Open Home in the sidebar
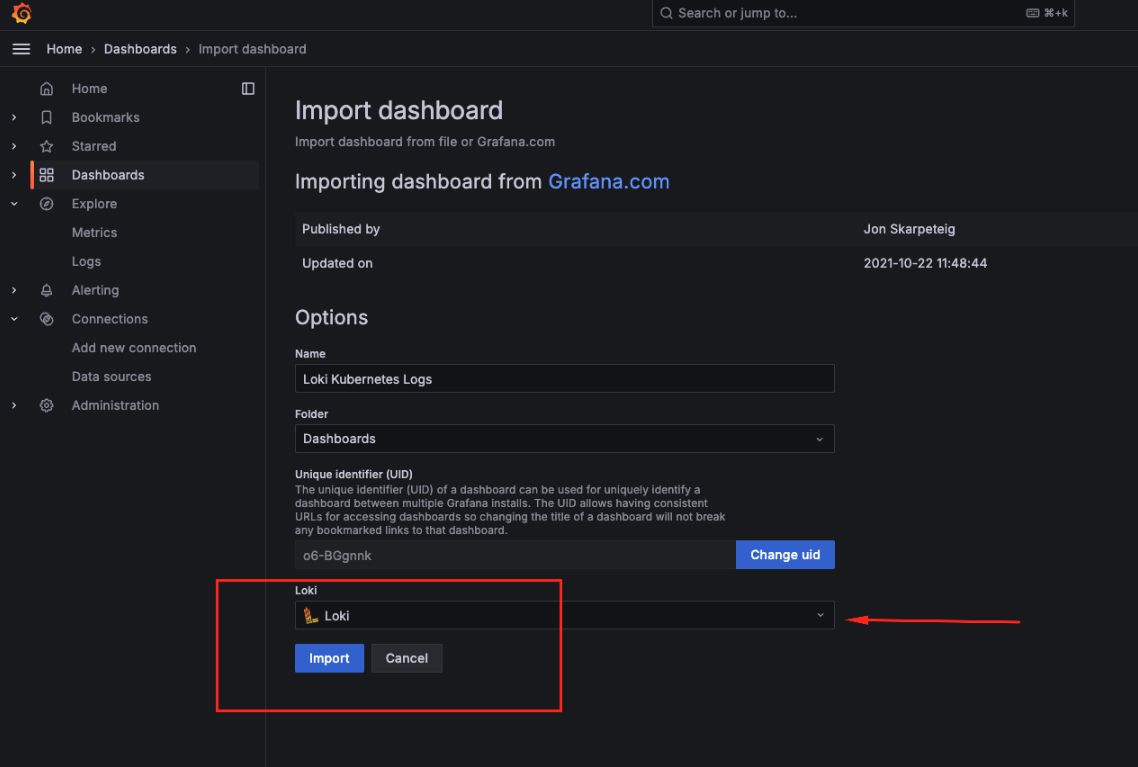The height and width of the screenshot is (767, 1138). click(89, 89)
